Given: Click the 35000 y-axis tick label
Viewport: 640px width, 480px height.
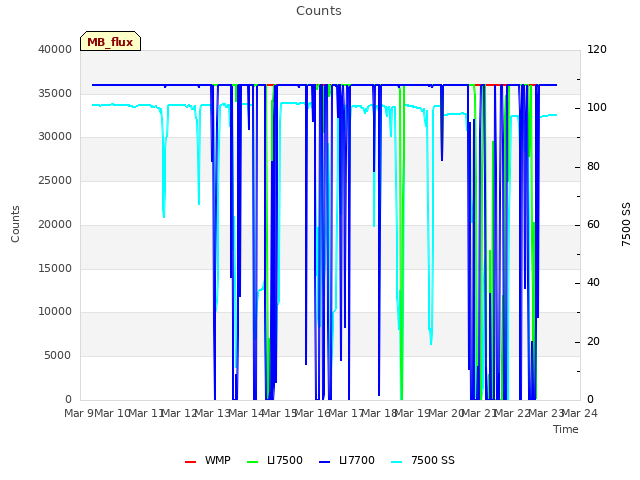Looking at the screenshot, I should [55, 93].
